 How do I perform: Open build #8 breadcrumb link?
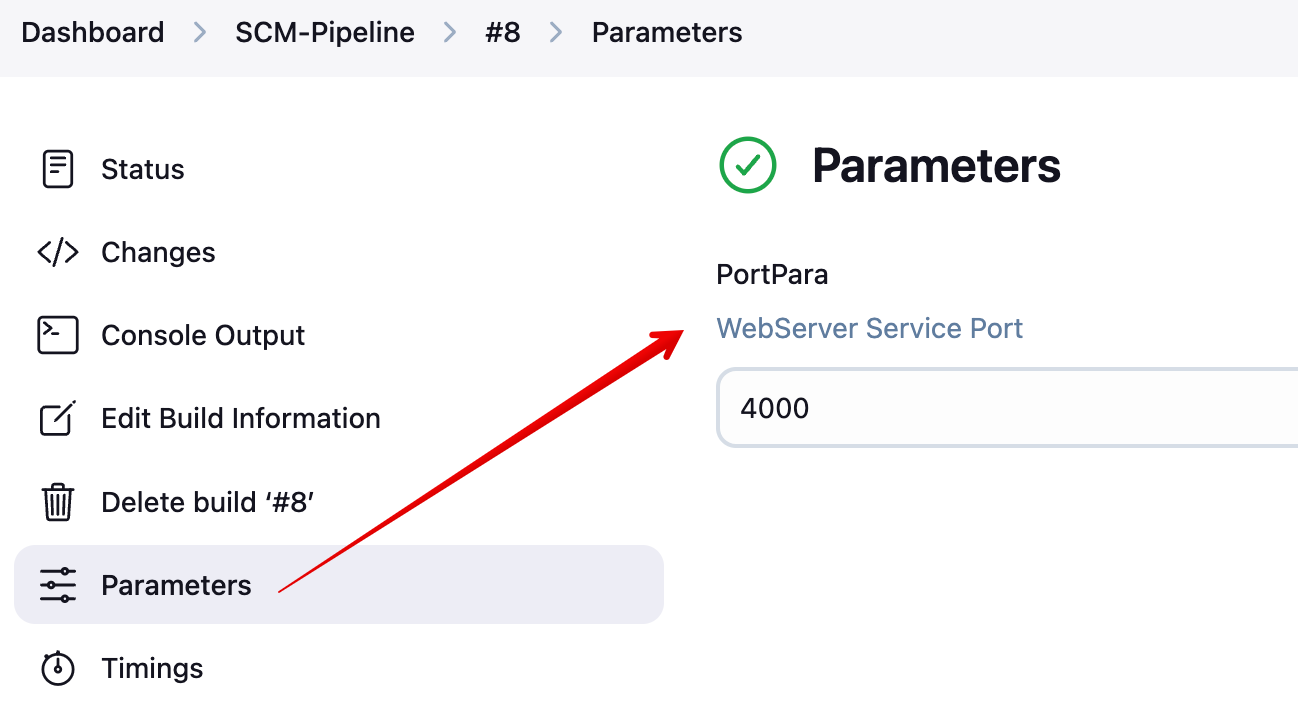(502, 33)
